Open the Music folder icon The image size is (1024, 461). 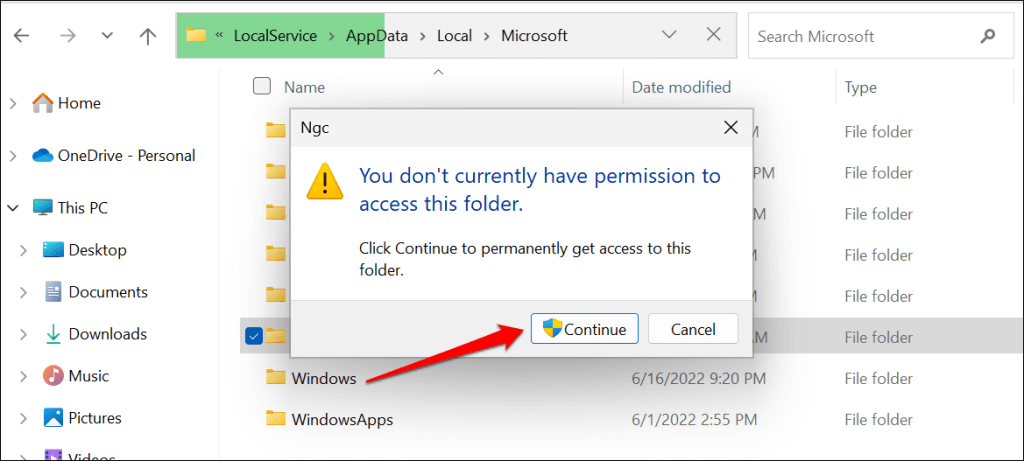coord(53,376)
